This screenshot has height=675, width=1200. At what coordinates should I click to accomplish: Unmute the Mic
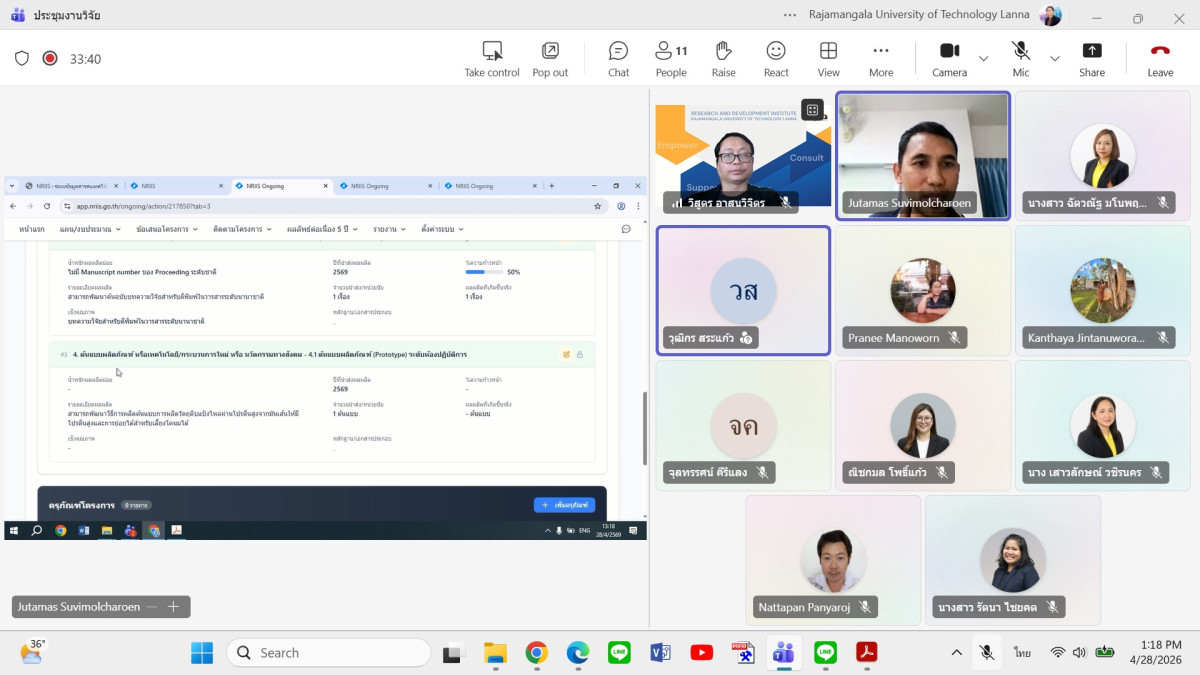1020,58
